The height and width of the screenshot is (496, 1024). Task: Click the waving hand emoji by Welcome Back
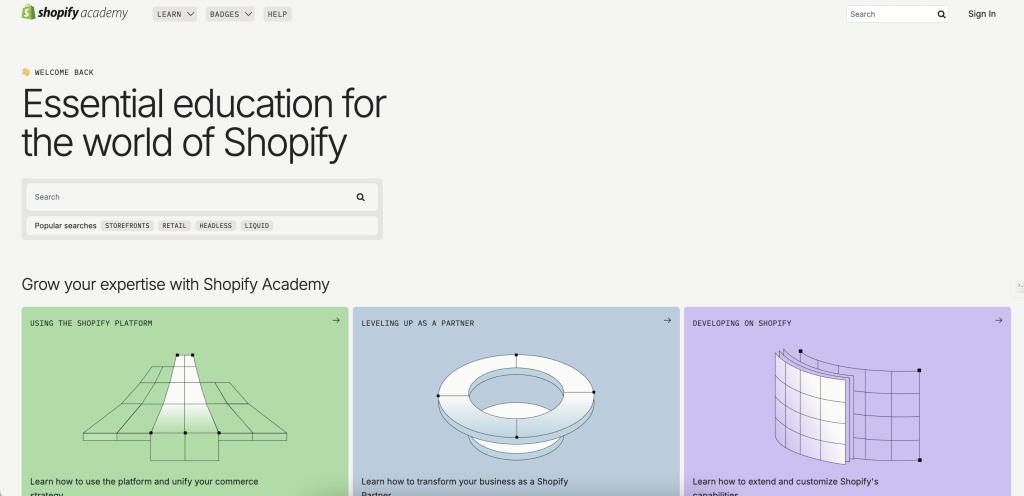coord(26,72)
